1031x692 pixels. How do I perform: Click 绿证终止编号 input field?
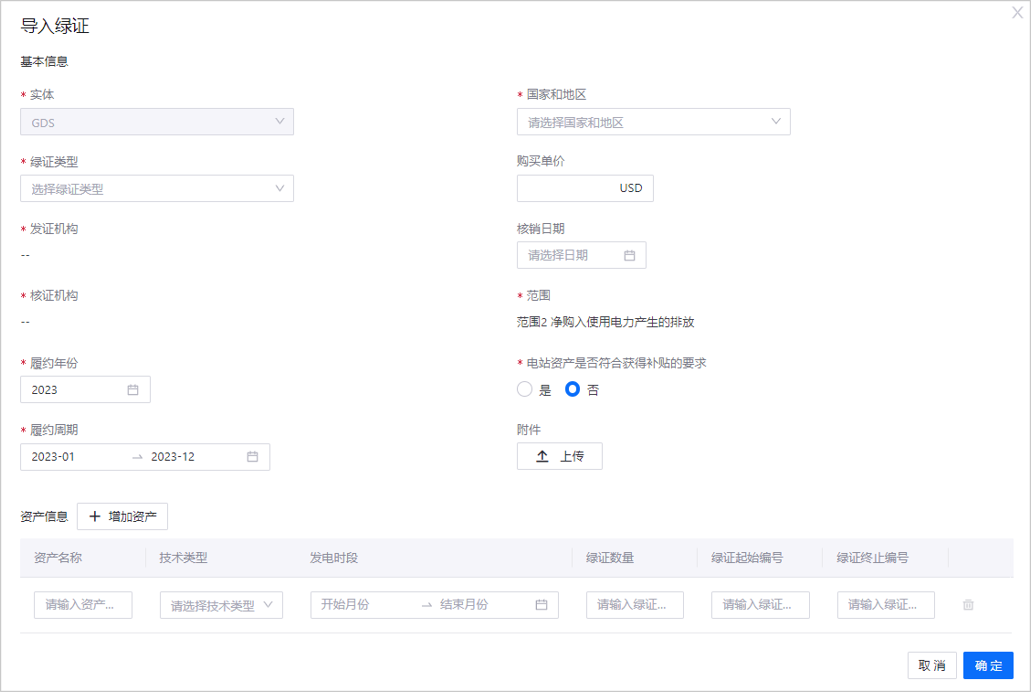click(886, 605)
